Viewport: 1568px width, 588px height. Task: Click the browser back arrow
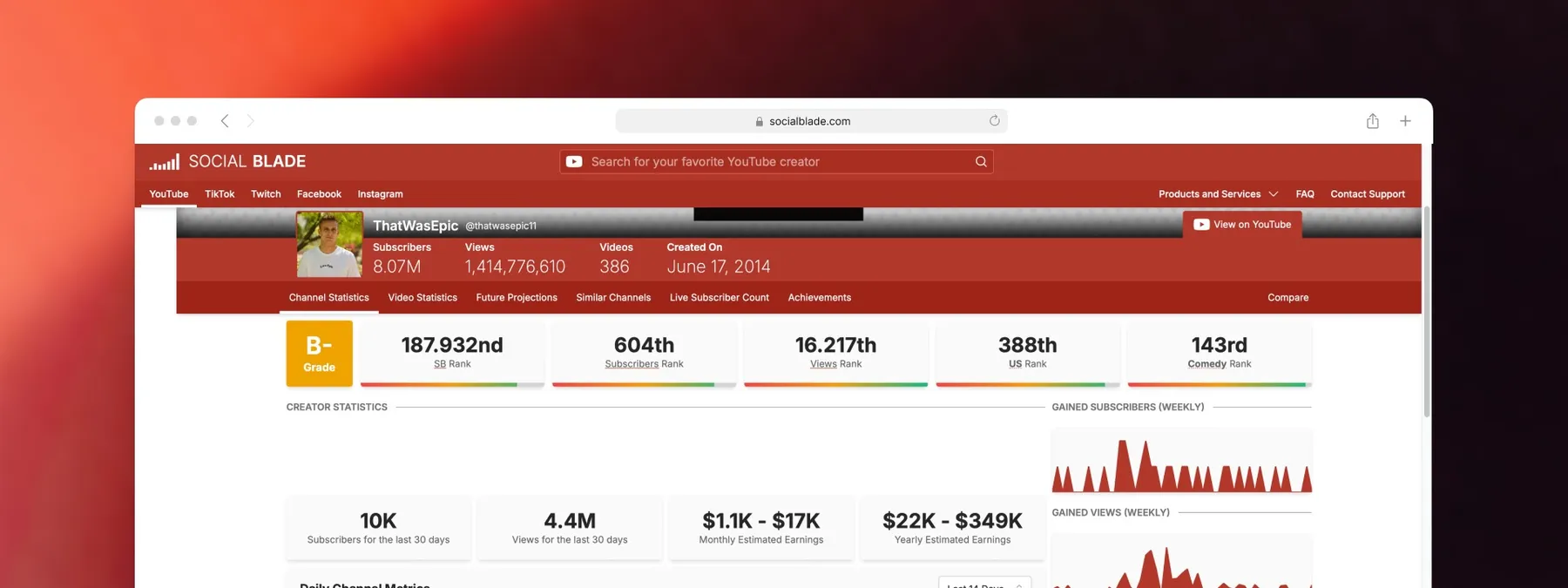(x=225, y=121)
